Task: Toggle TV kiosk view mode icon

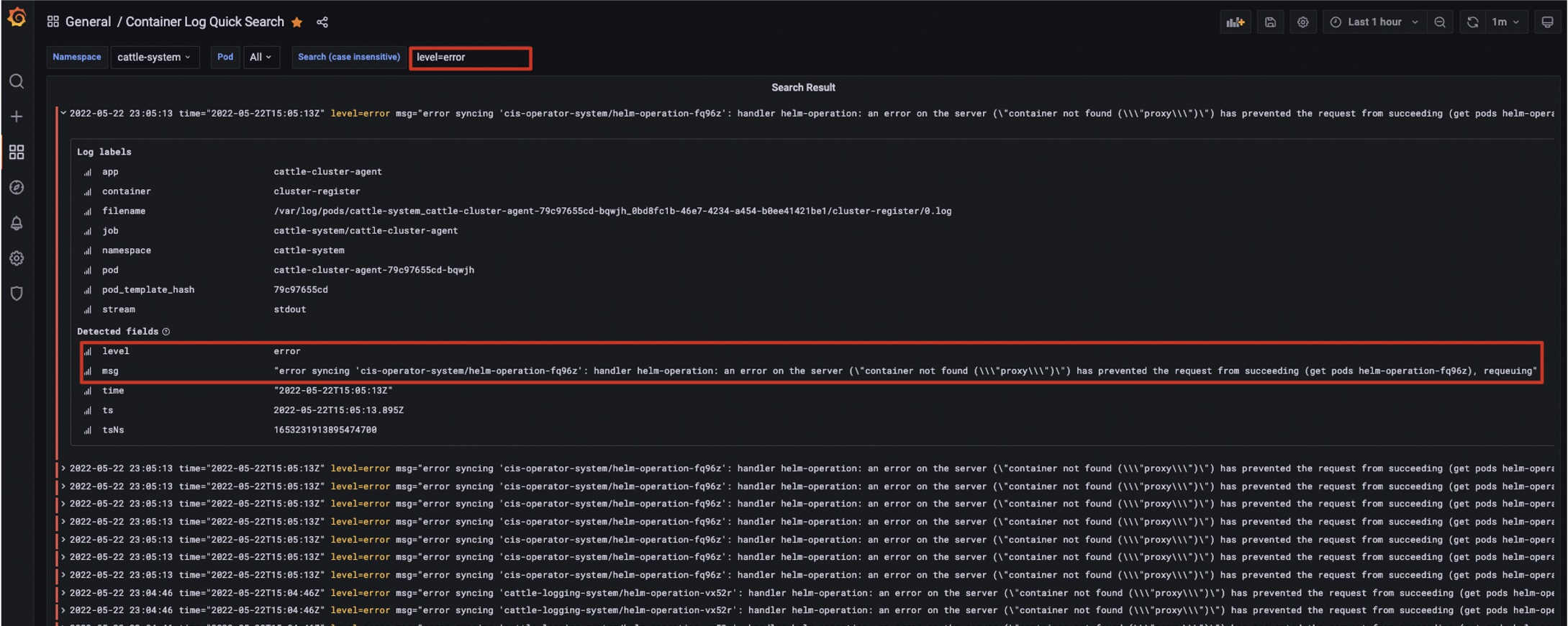Action: coord(1547,22)
